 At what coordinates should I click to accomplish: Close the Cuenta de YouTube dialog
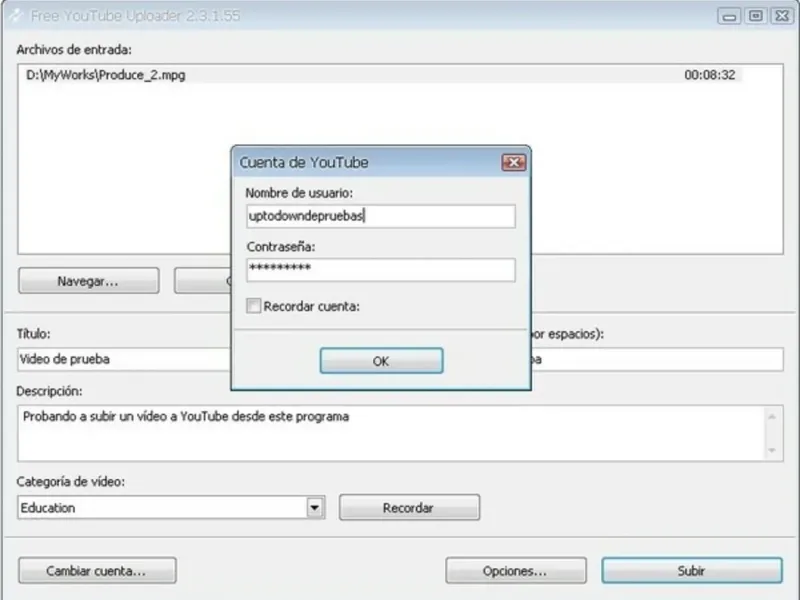pos(514,162)
